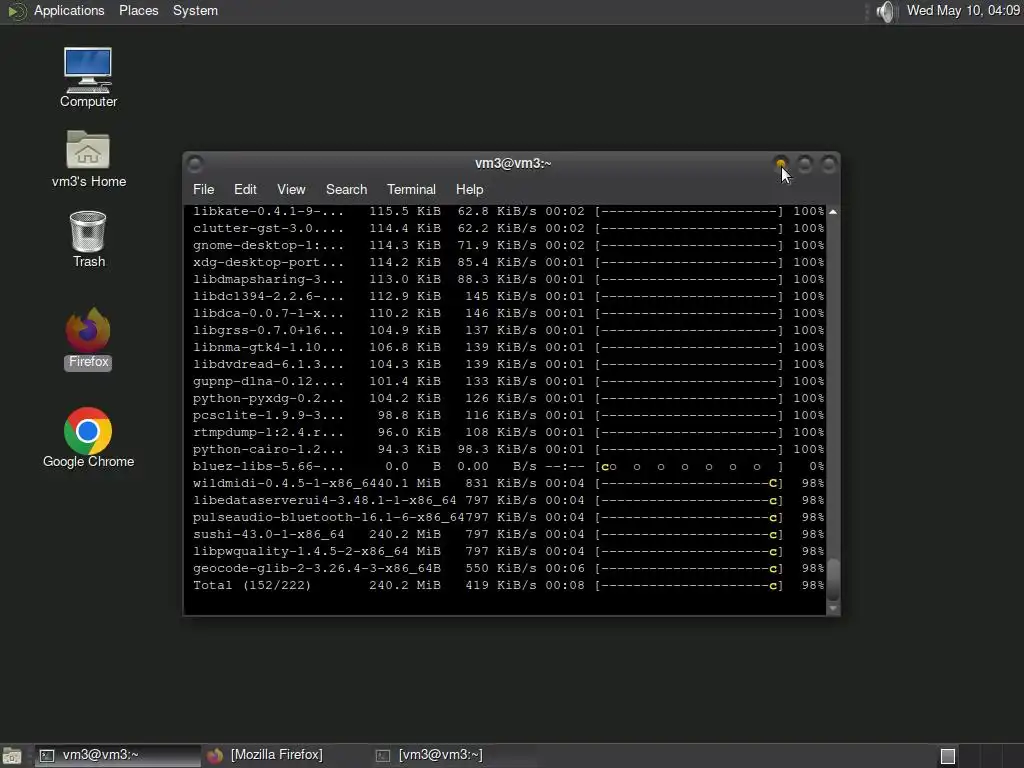Click the terminal window menu button at title bar left
This screenshot has height=768, width=1024.
tap(195, 163)
